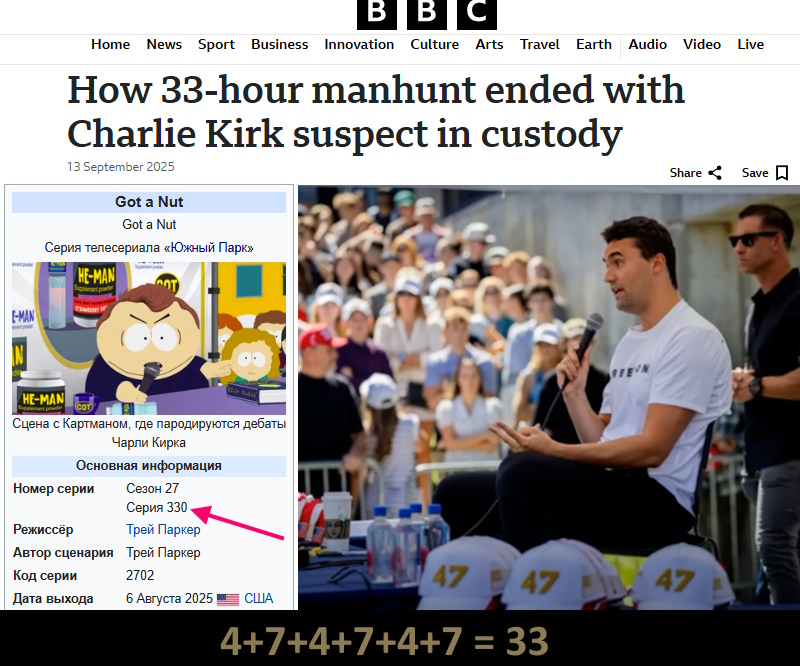
Task: Open the Arts section
Action: pos(489,44)
